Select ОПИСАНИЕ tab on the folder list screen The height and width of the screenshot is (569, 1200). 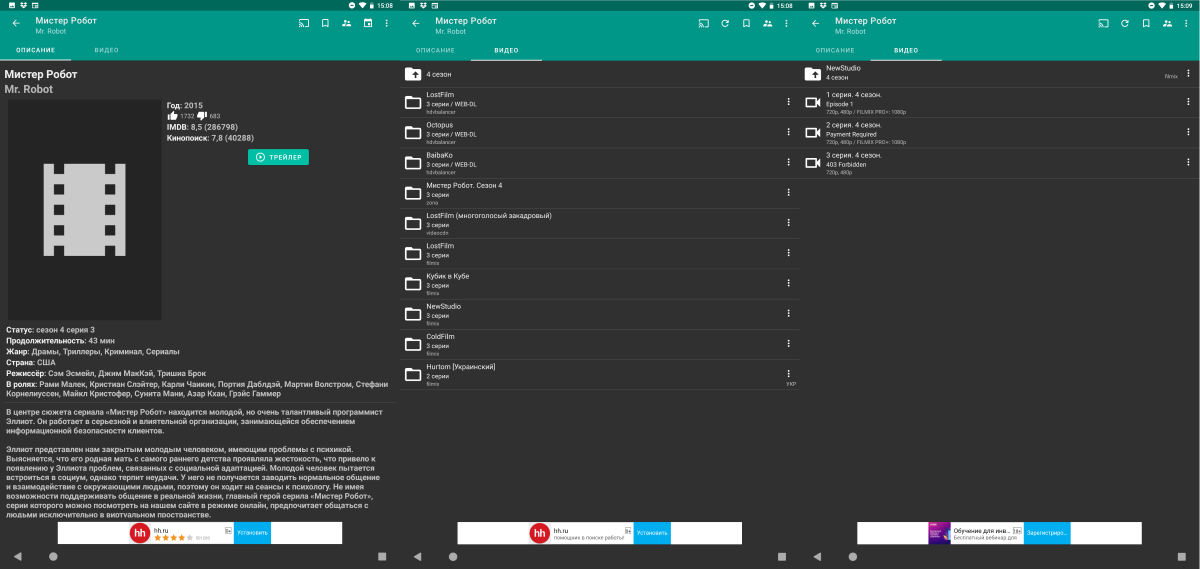click(435, 50)
